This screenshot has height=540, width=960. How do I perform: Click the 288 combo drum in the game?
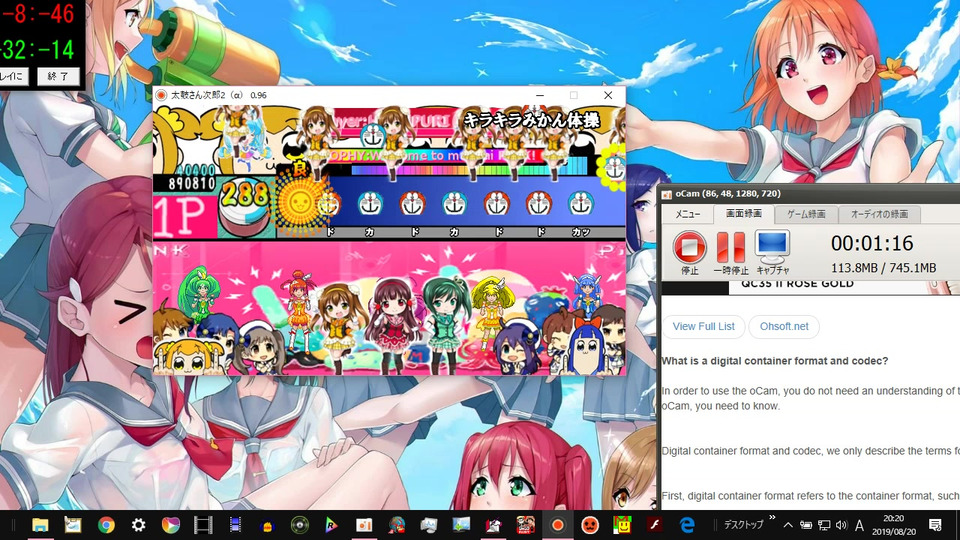[244, 205]
